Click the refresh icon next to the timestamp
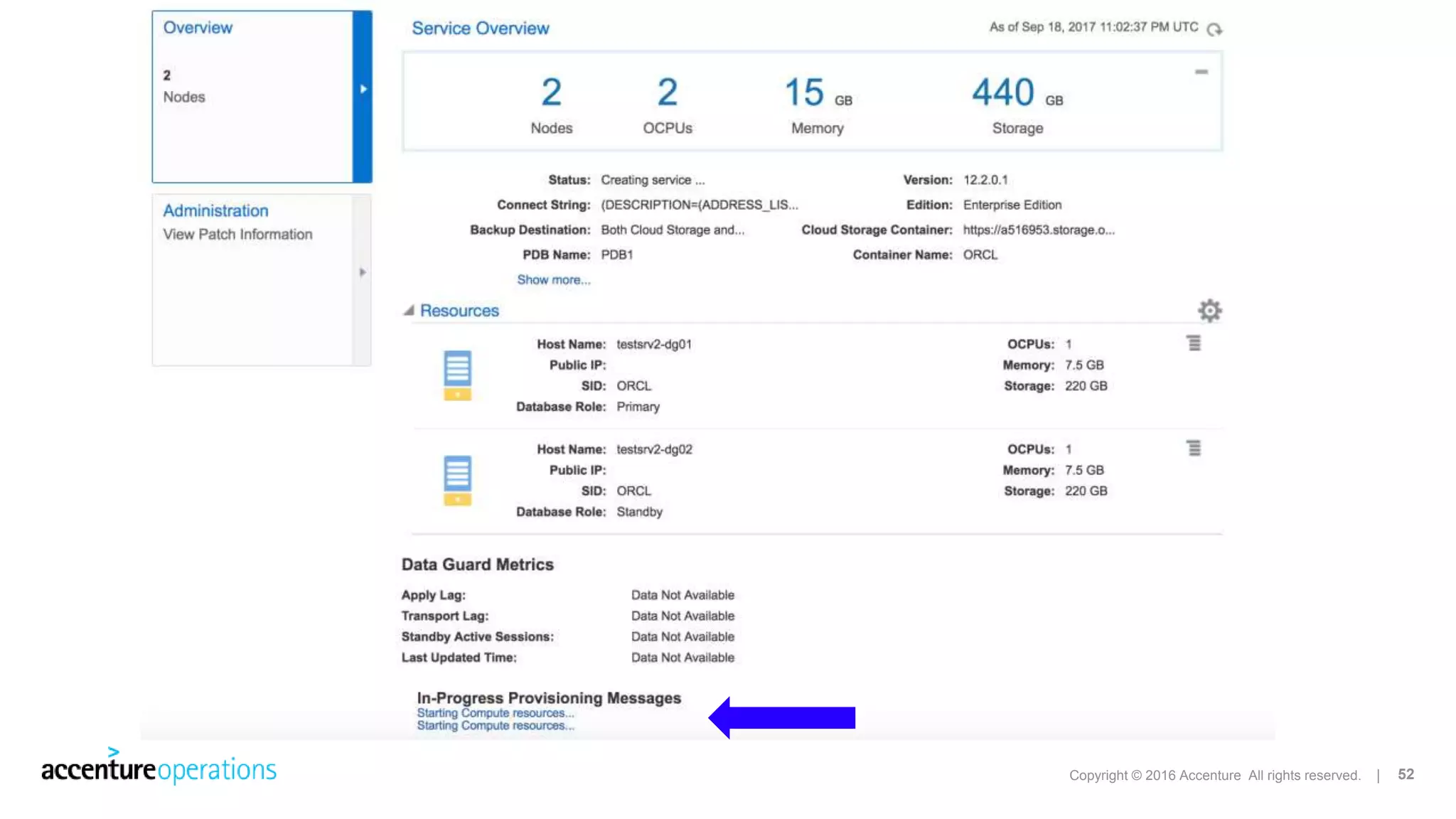The image size is (1456, 819). (x=1214, y=29)
